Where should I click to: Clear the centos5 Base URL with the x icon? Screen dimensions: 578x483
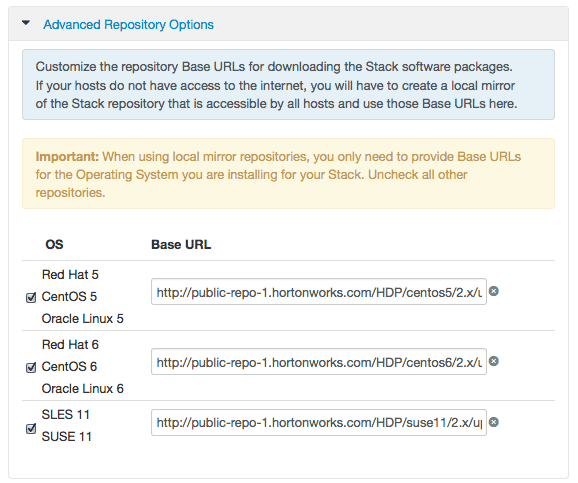[x=494, y=291]
